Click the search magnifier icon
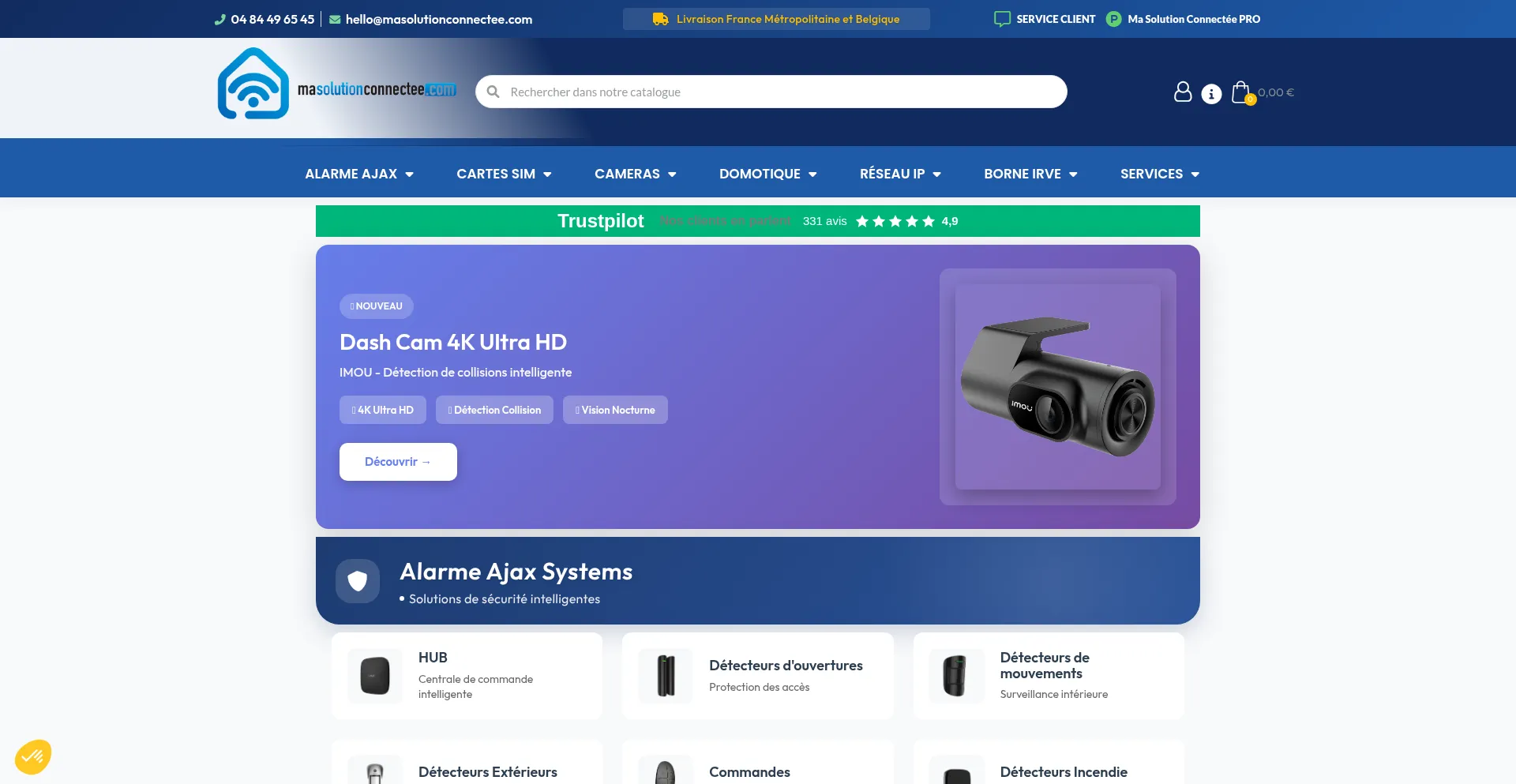 (493, 92)
